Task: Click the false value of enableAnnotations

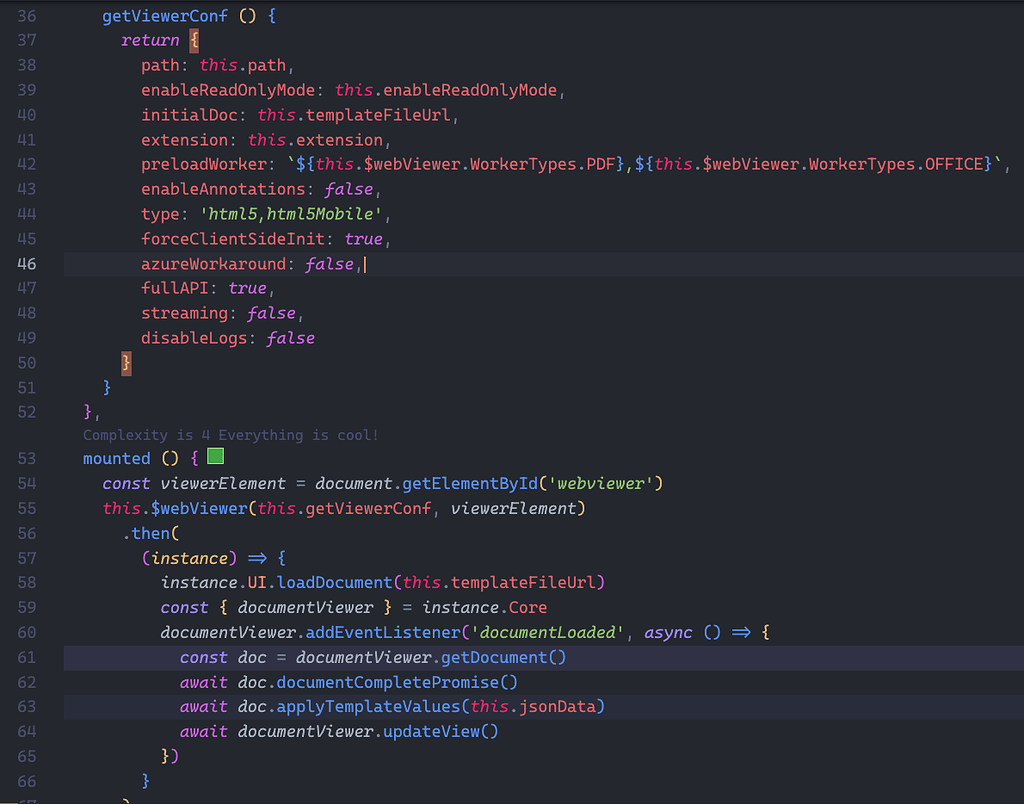Action: pyautogui.click(x=348, y=189)
